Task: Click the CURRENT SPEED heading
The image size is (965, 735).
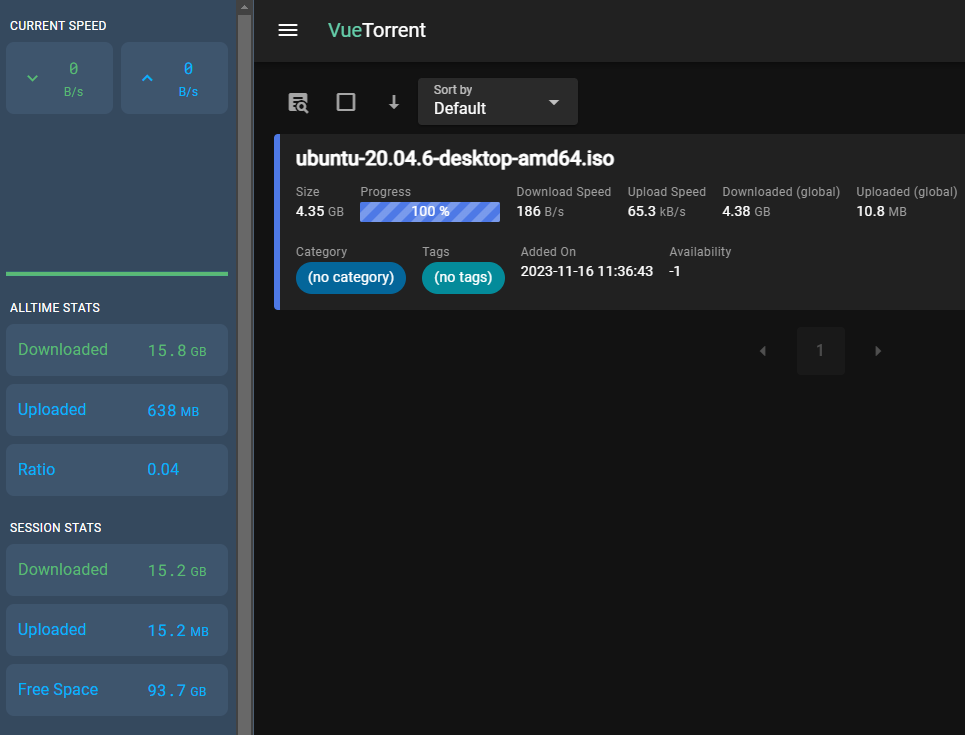Action: (58, 26)
